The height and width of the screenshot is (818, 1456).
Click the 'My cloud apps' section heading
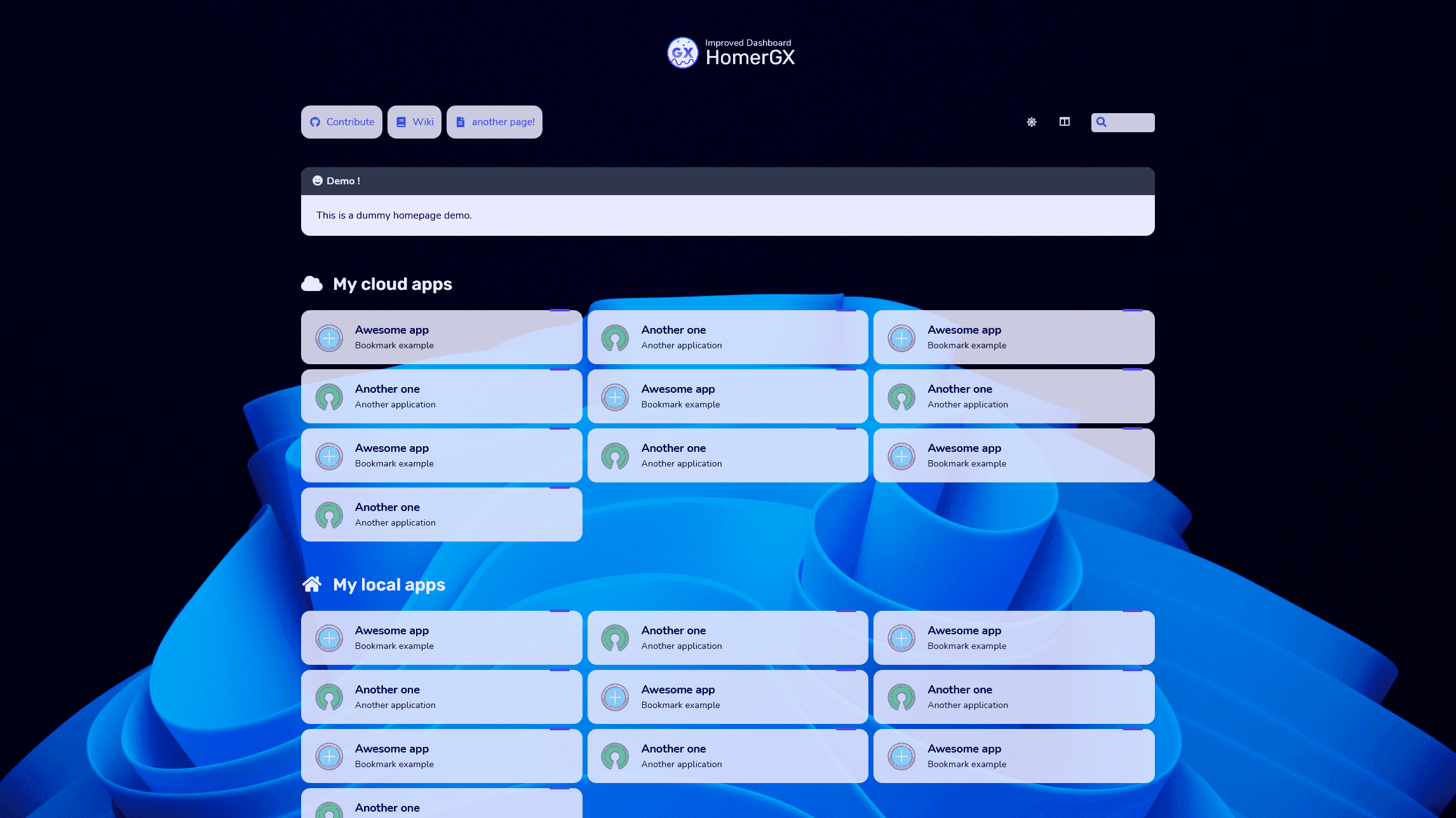click(x=392, y=284)
